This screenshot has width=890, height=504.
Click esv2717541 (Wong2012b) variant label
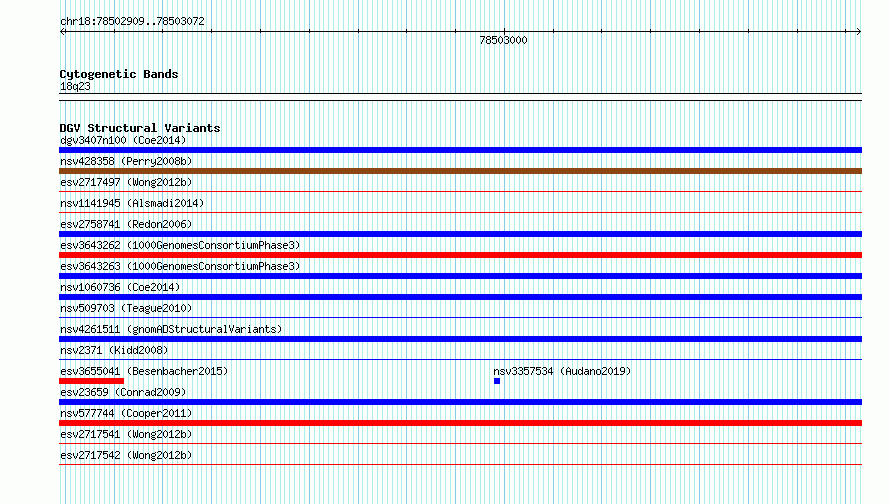[x=126, y=434]
